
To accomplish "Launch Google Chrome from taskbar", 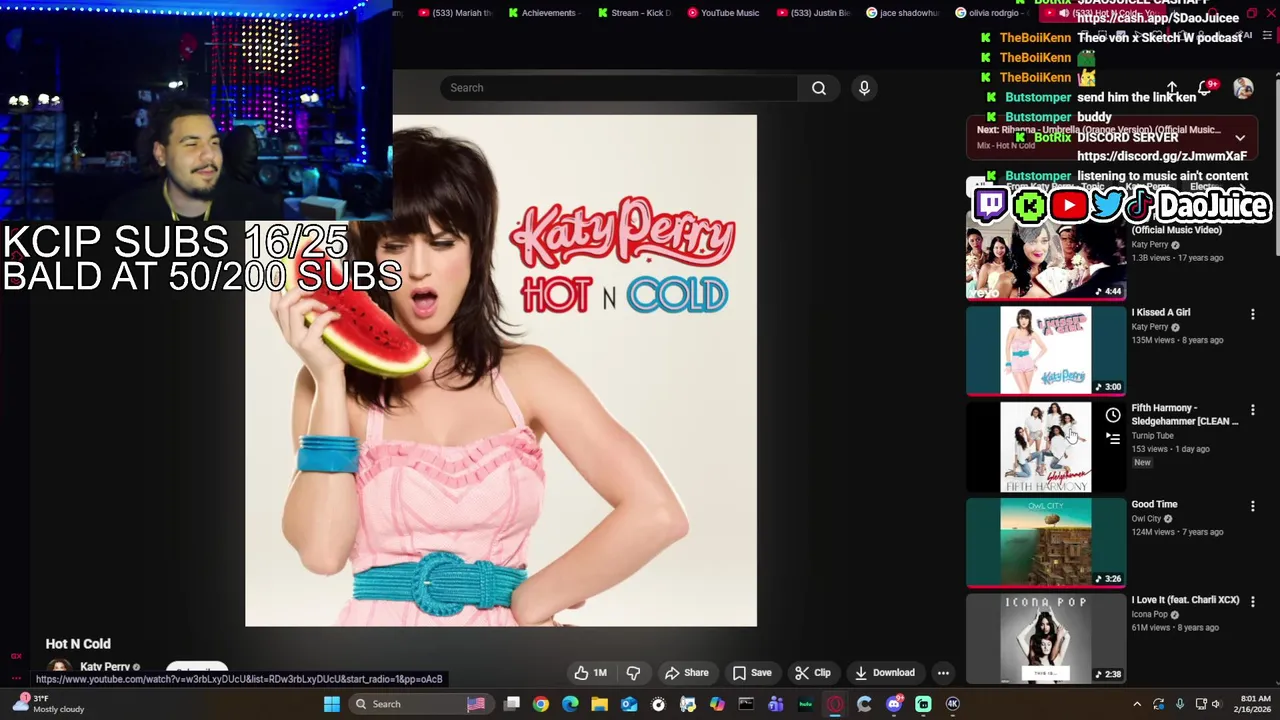I will (x=541, y=704).
